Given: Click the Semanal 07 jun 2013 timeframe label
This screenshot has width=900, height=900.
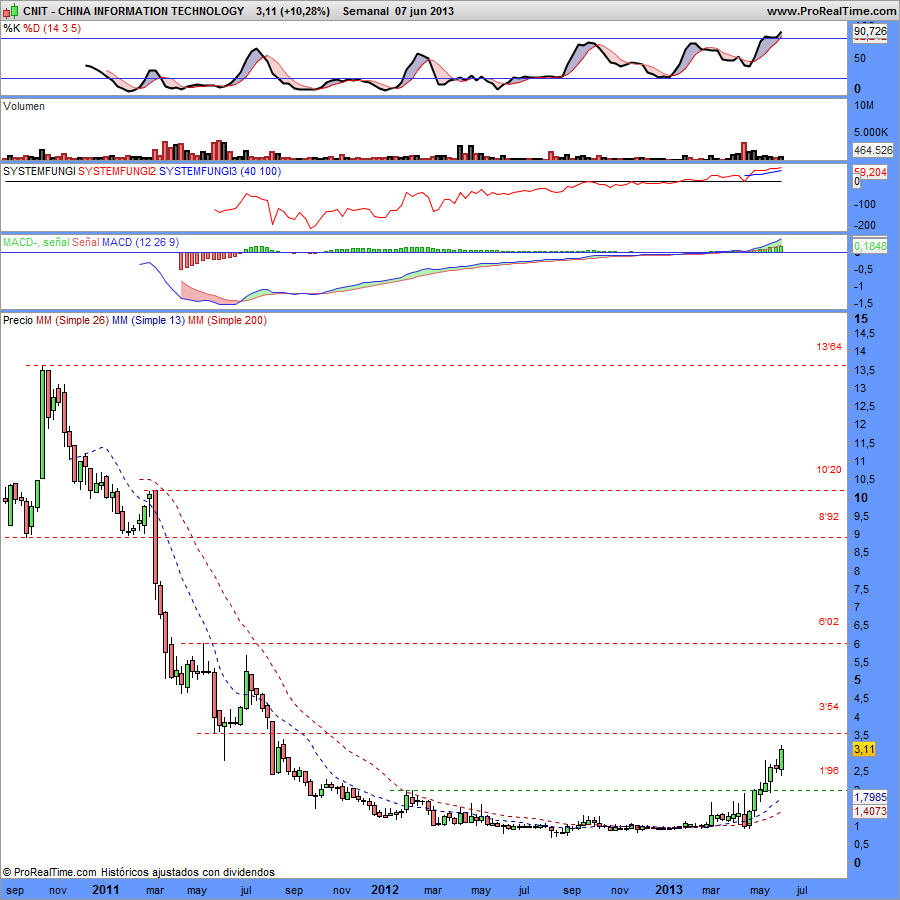Looking at the screenshot, I should 398,11.
